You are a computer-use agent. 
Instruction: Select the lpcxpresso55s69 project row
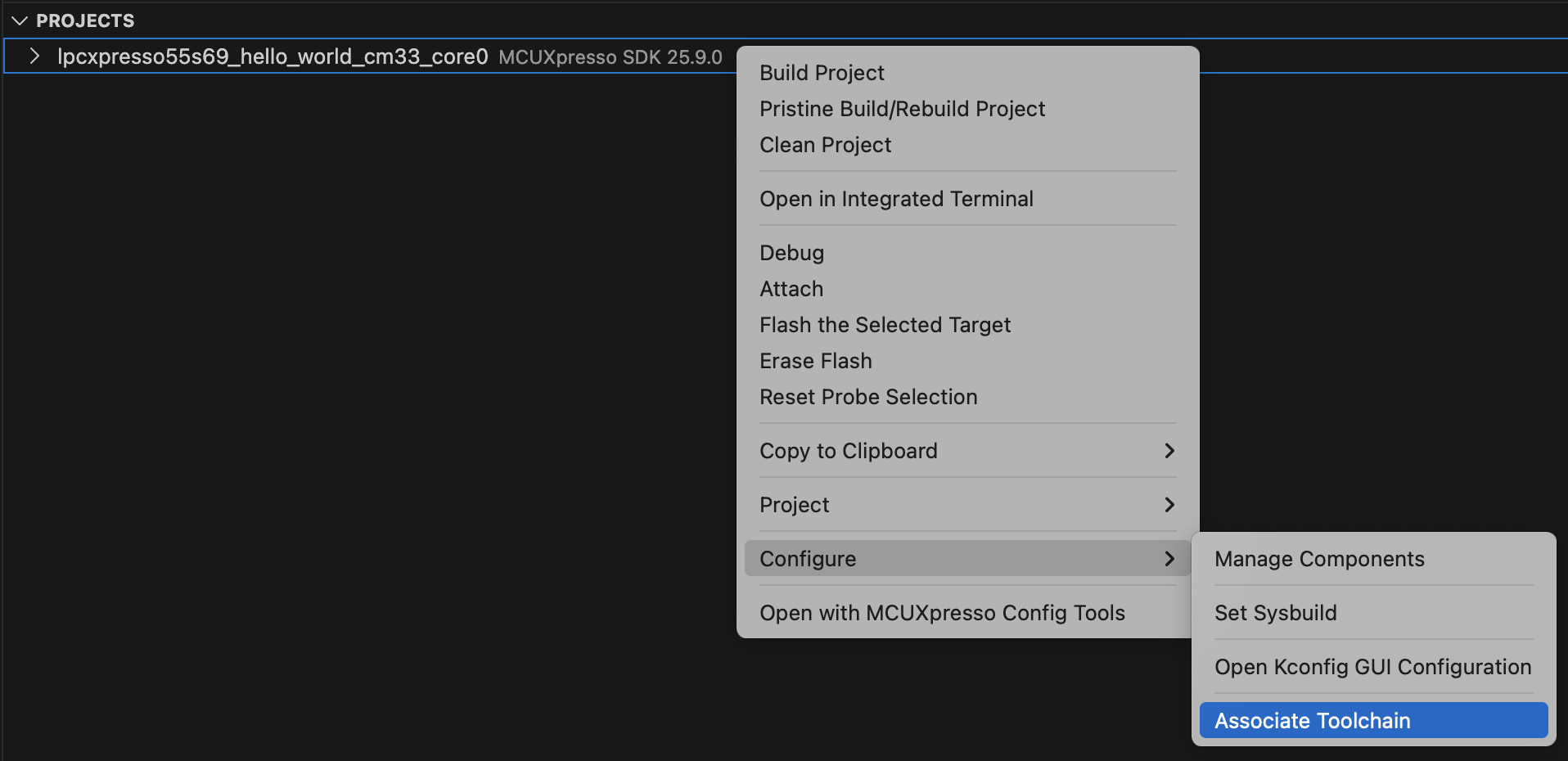click(273, 56)
